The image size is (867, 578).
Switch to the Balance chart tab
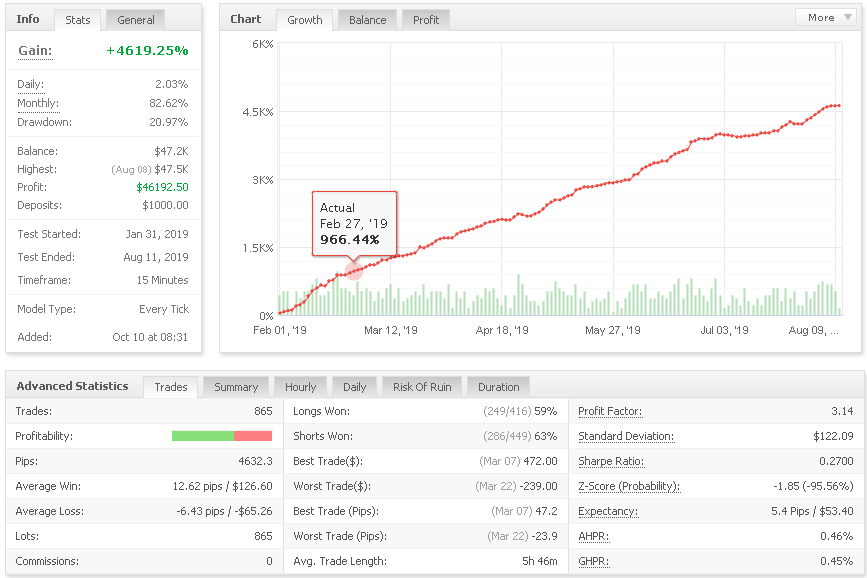(367, 20)
